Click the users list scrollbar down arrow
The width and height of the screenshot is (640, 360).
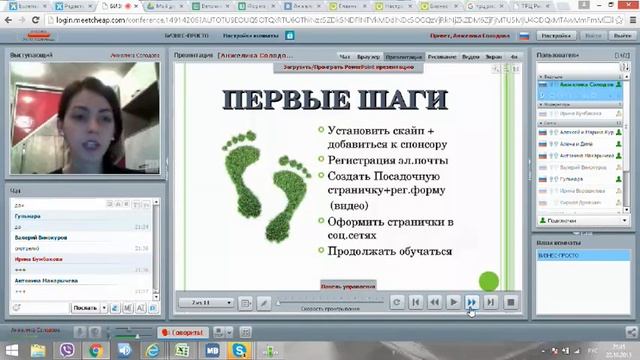(x=627, y=210)
